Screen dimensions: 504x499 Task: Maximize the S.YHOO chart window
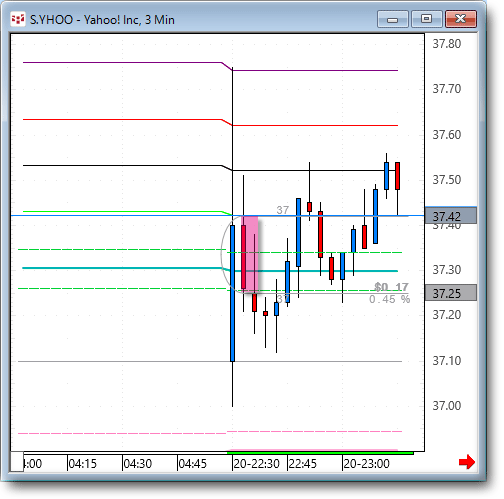[427, 19]
